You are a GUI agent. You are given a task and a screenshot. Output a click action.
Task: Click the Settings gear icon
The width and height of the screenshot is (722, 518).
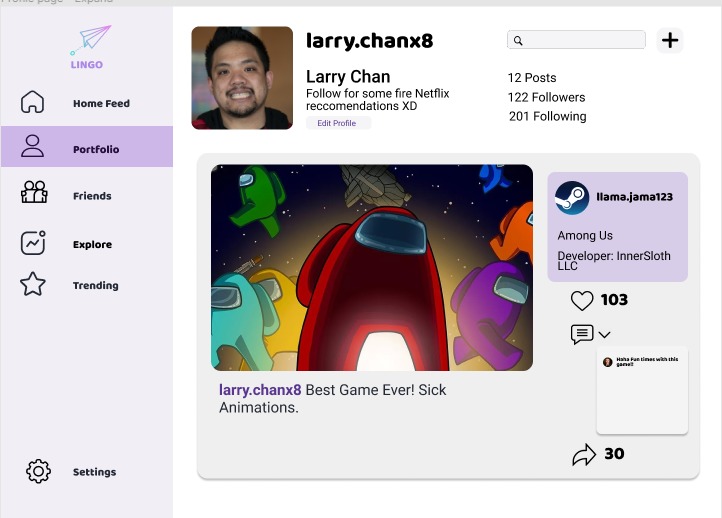click(x=38, y=471)
